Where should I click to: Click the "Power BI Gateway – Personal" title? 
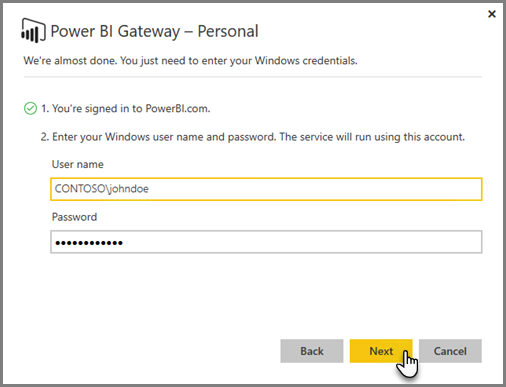click(x=154, y=31)
